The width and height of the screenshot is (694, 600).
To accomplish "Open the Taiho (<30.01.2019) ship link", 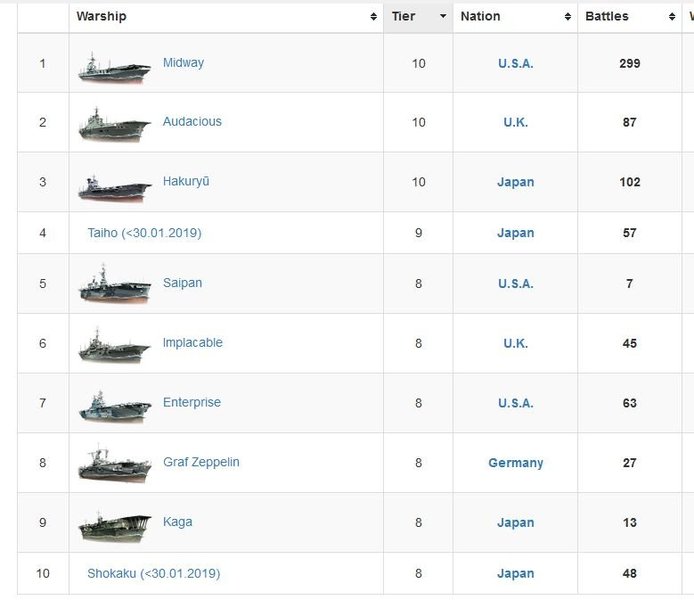I will click(x=144, y=233).
